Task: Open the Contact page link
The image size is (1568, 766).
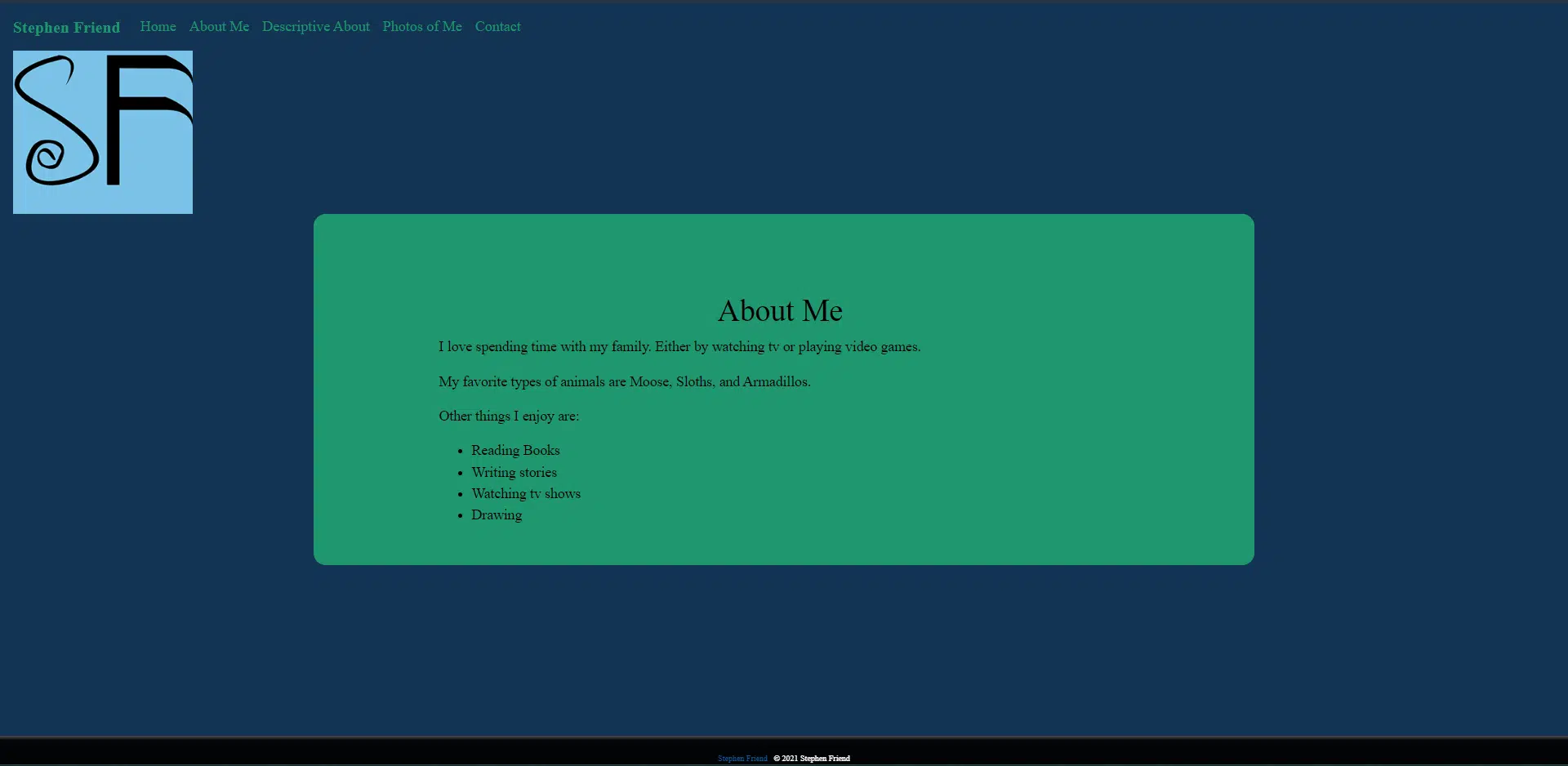Action: (x=497, y=26)
